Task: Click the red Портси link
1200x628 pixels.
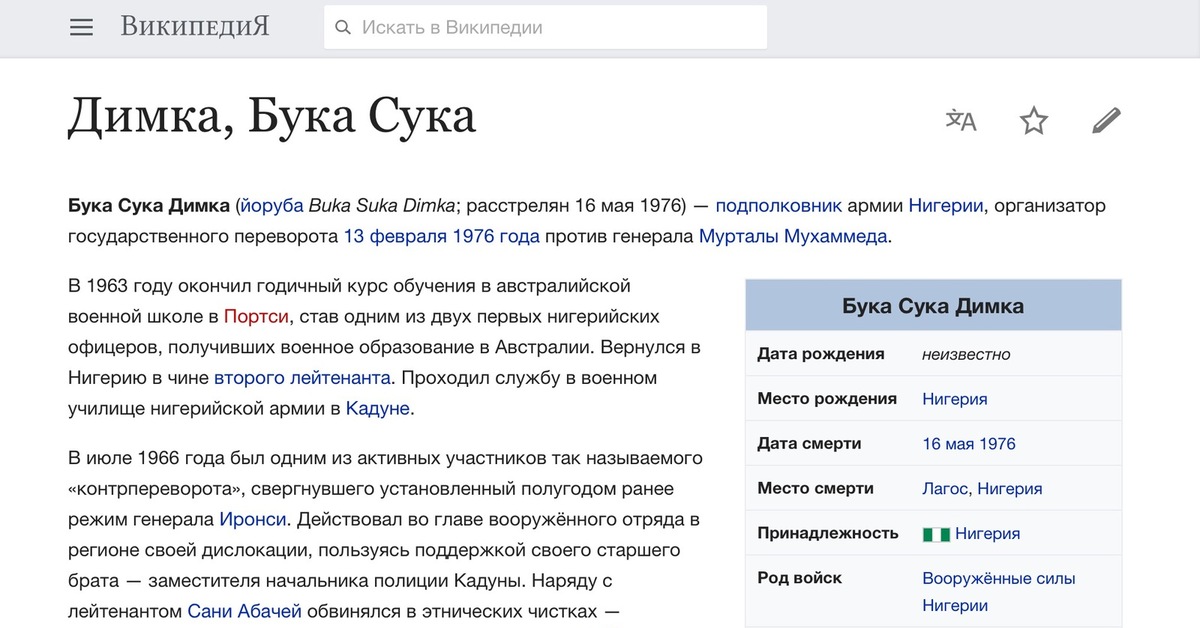Action: pyautogui.click(x=256, y=317)
